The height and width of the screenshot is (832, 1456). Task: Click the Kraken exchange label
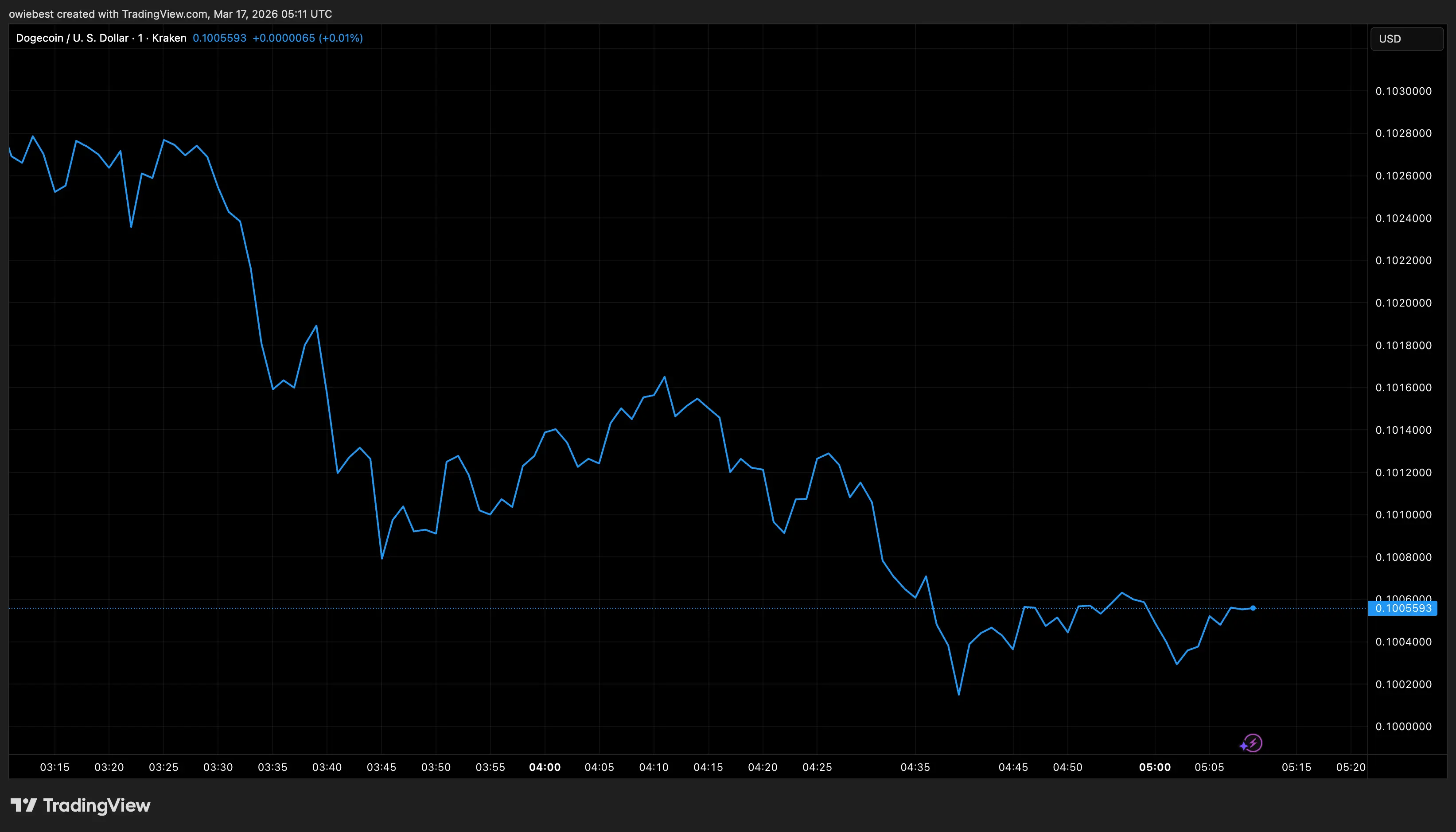tap(169, 38)
